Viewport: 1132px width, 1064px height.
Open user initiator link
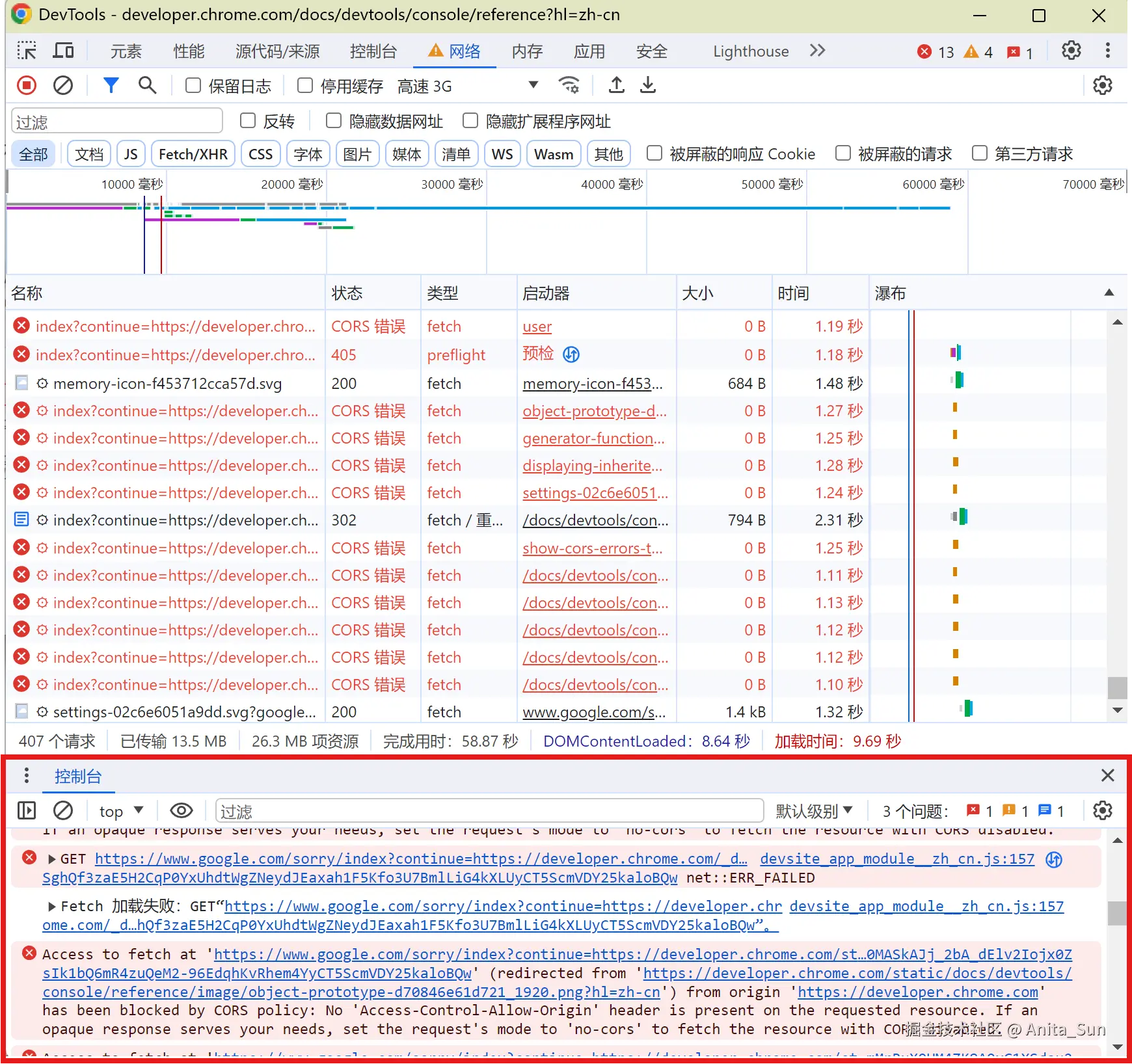click(537, 326)
